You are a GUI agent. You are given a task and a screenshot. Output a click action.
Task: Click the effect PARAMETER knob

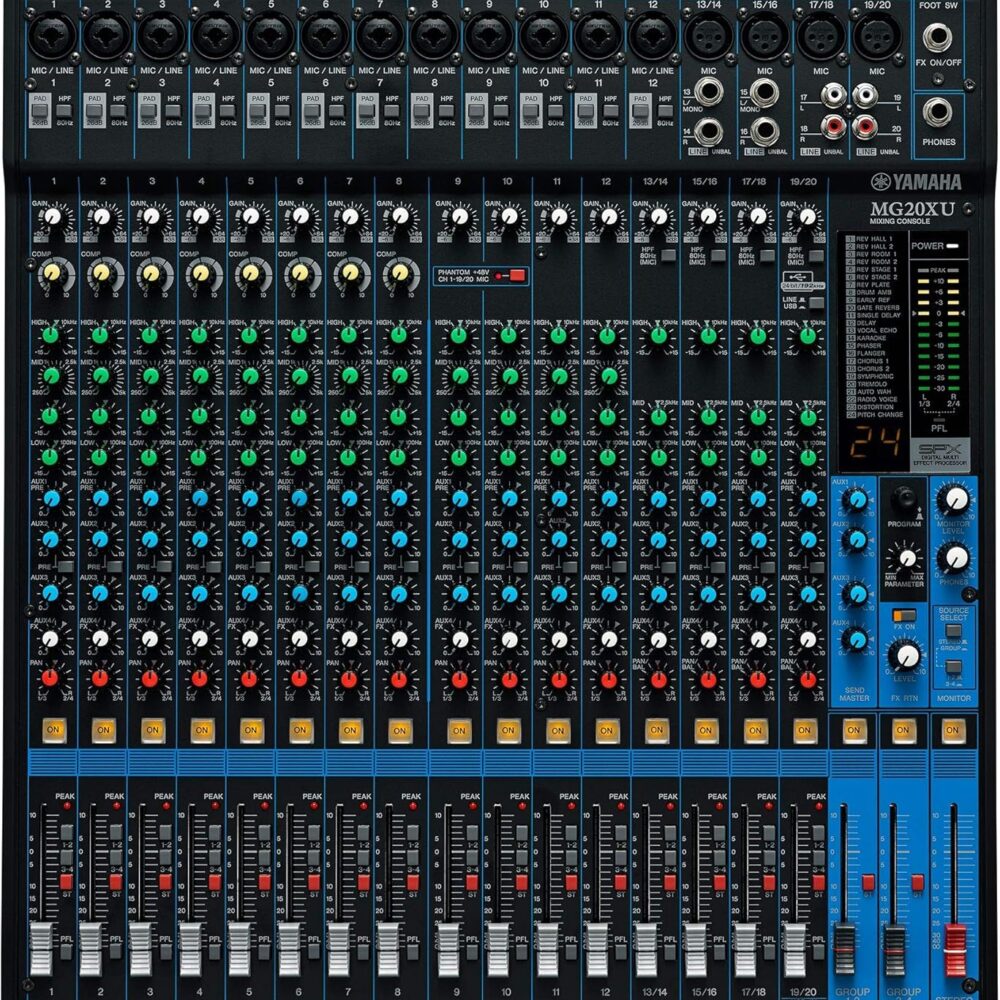tap(907, 559)
